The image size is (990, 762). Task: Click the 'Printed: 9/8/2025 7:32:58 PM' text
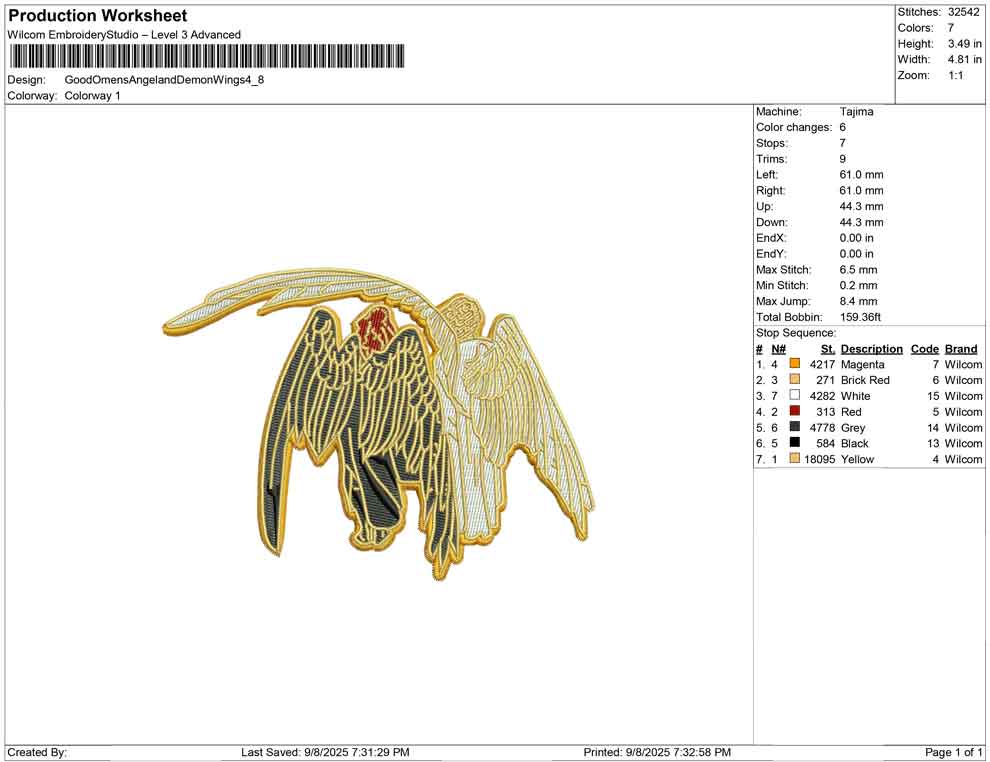pyautogui.click(x=657, y=752)
